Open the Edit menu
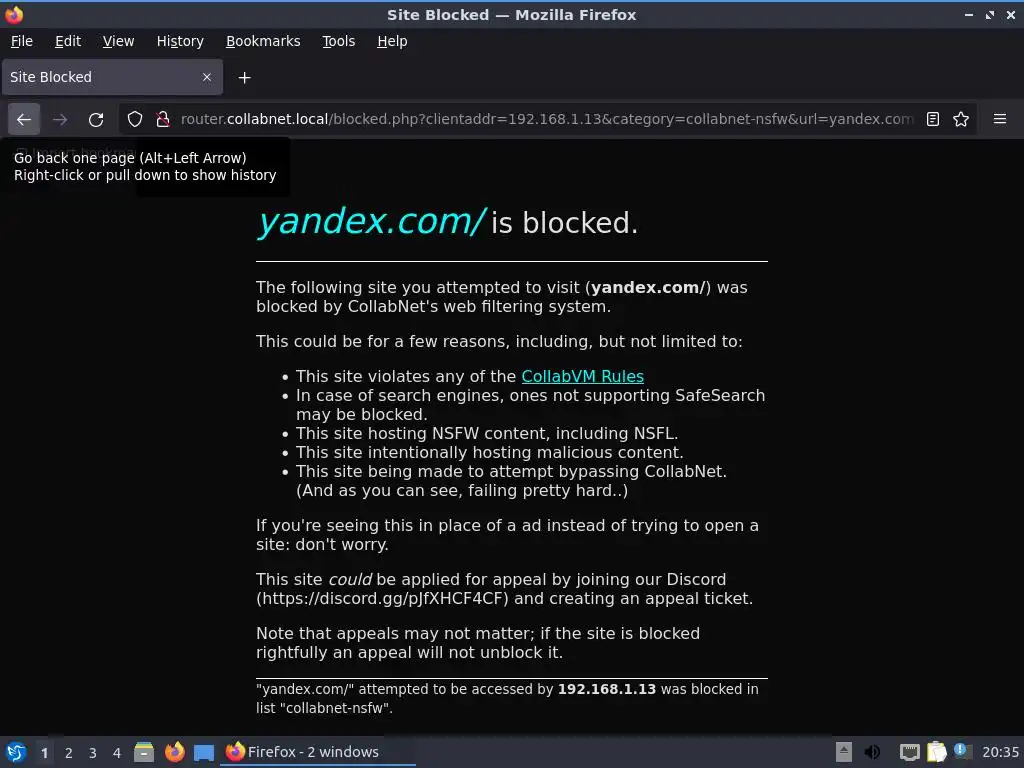The width and height of the screenshot is (1024, 768). click(x=68, y=41)
